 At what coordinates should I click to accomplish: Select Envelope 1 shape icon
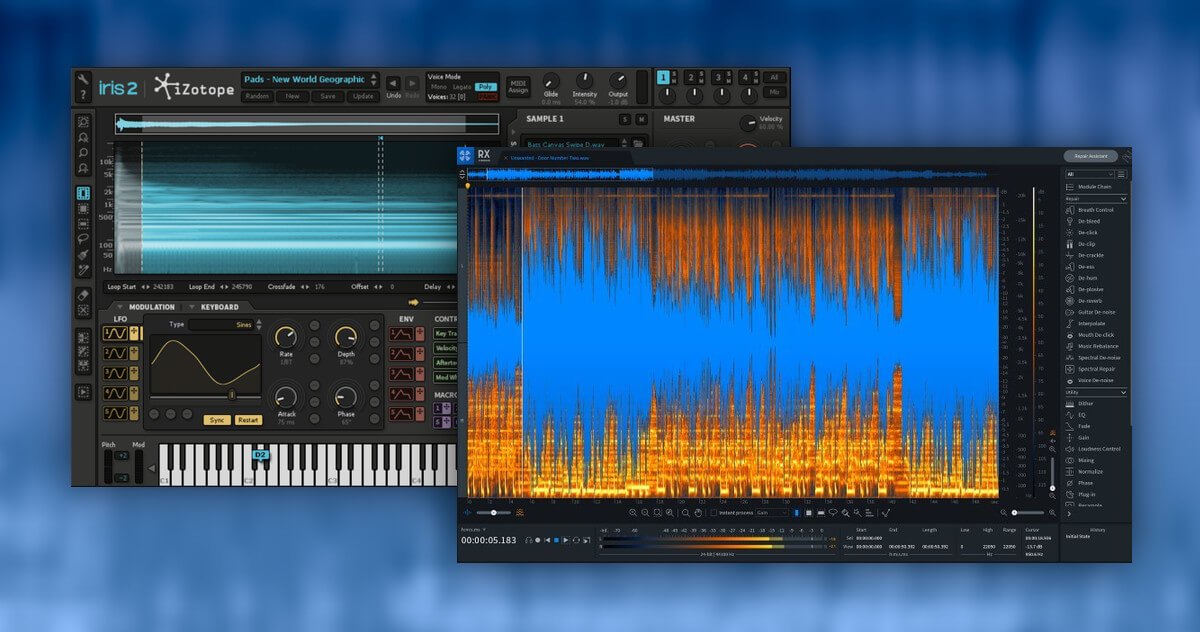coord(401,334)
